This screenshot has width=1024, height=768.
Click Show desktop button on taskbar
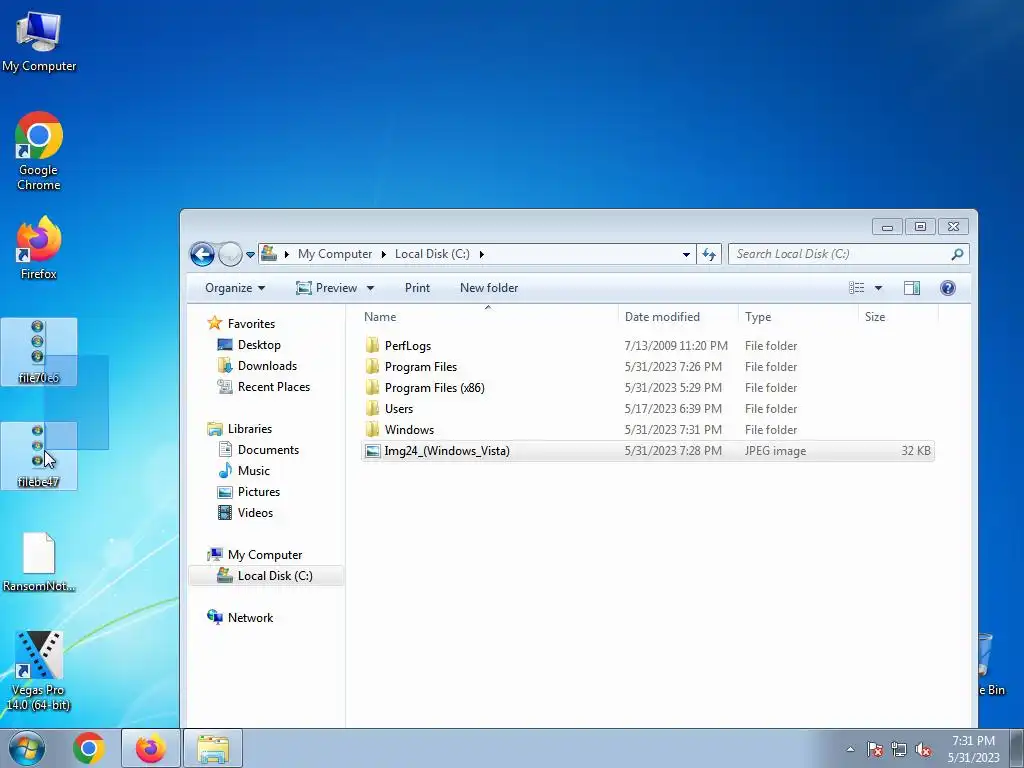(1017, 748)
